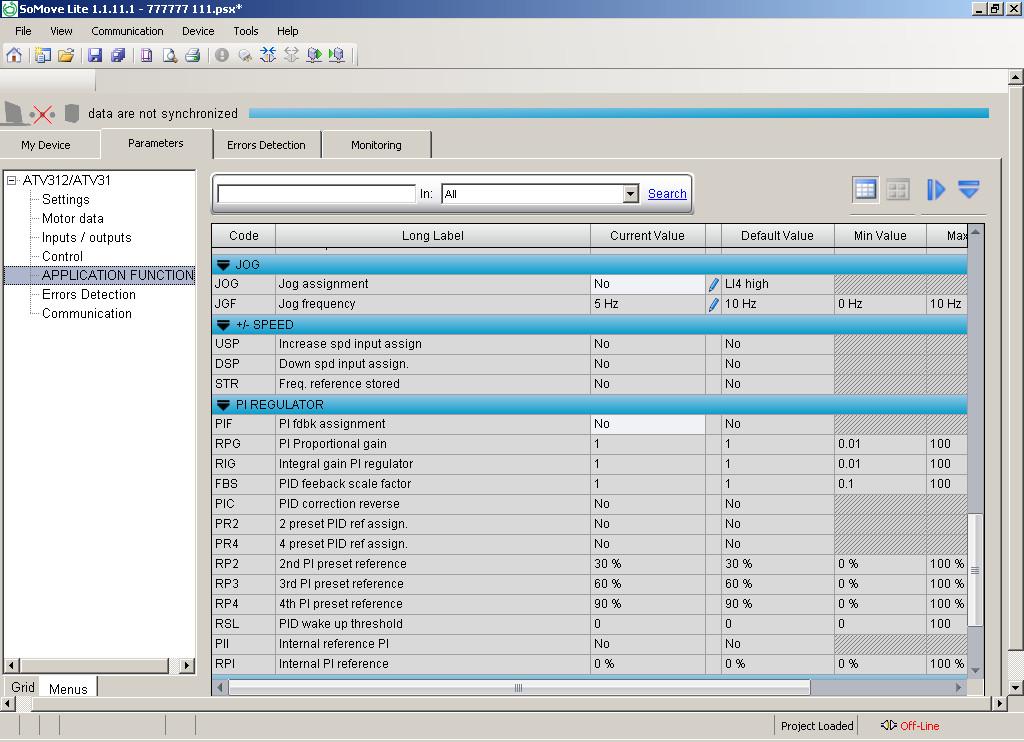Viewport: 1024px width, 742px height.
Task: Open print preview with the magnifier icon
Action: [170, 56]
